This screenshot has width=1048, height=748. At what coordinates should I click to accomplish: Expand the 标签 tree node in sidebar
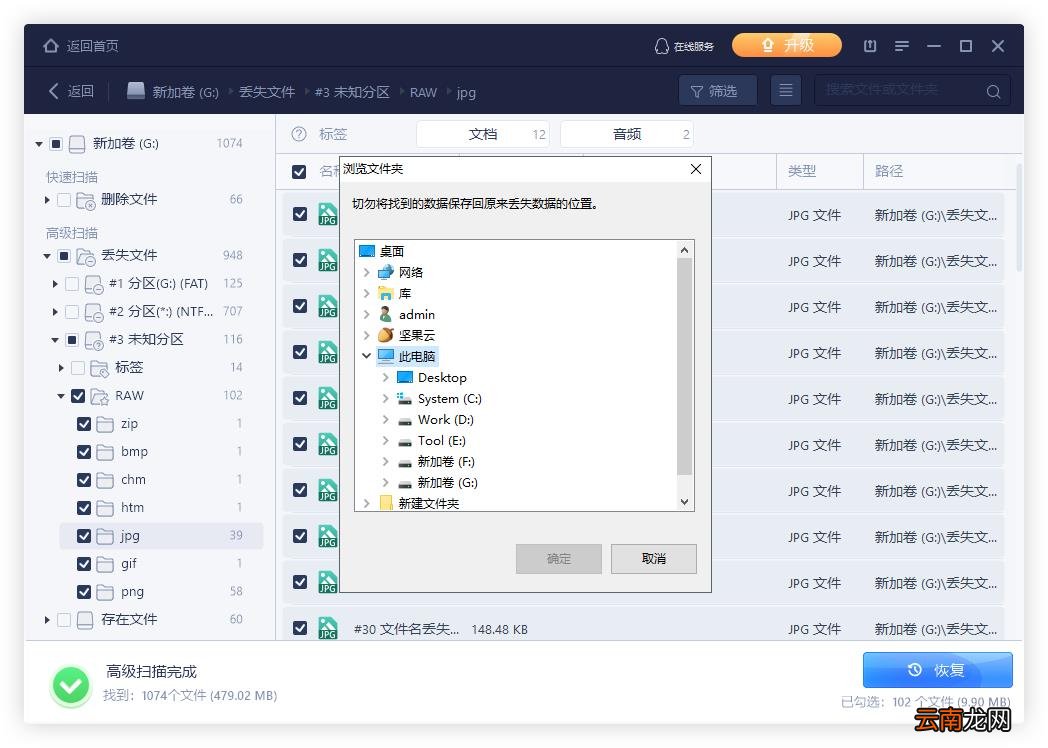(x=61, y=368)
